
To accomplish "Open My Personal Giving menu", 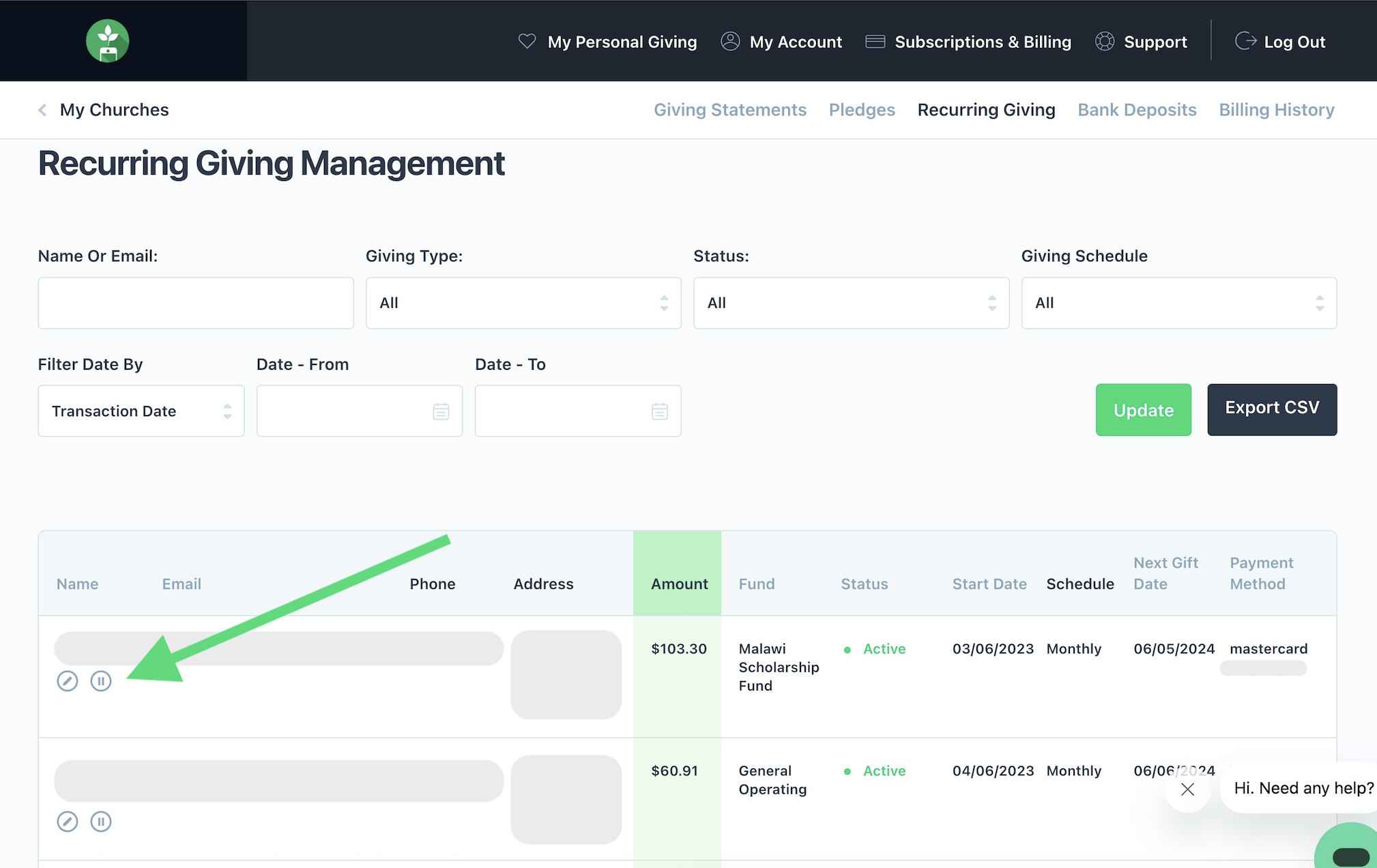I will (x=622, y=42).
